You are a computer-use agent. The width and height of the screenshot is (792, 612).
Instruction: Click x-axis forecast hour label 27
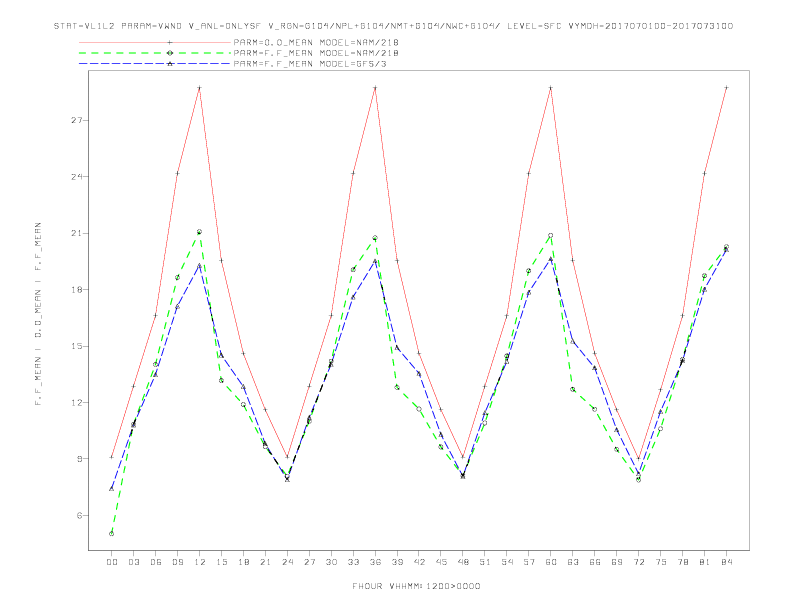[310, 562]
